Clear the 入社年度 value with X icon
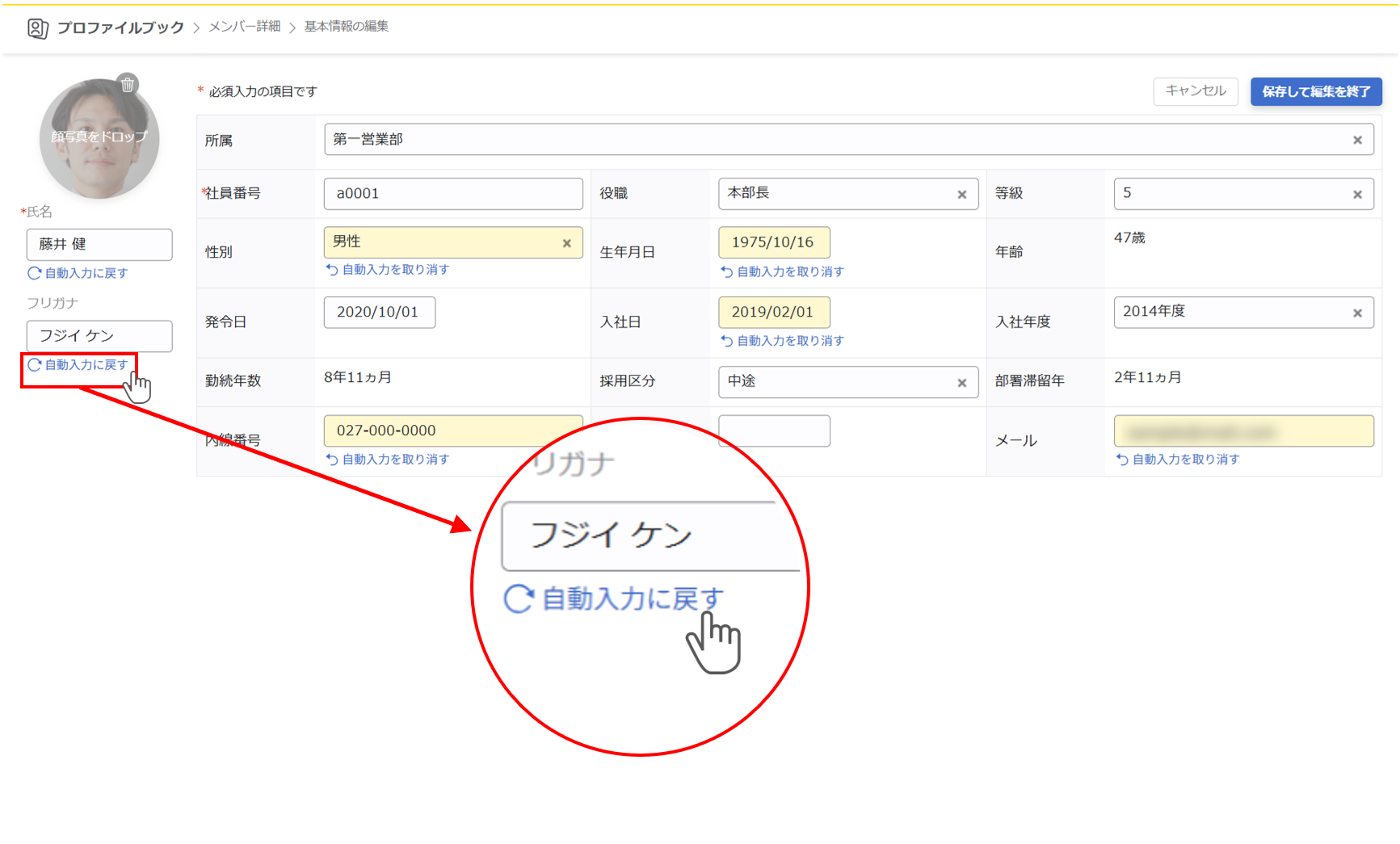 (1357, 313)
